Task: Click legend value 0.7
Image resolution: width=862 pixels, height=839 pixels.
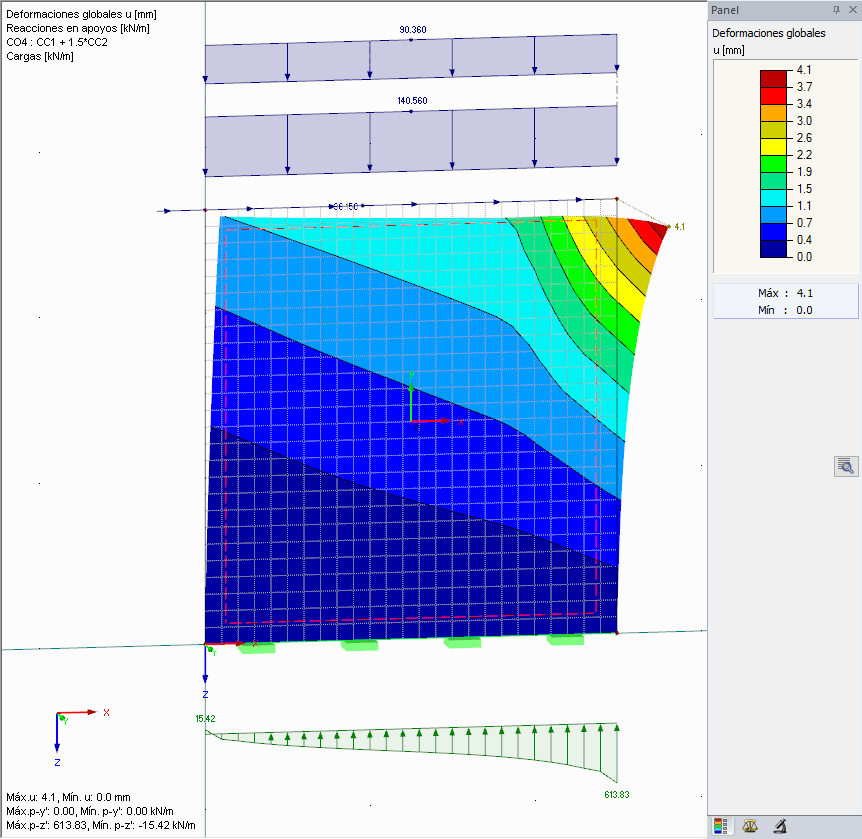Action: click(x=804, y=223)
